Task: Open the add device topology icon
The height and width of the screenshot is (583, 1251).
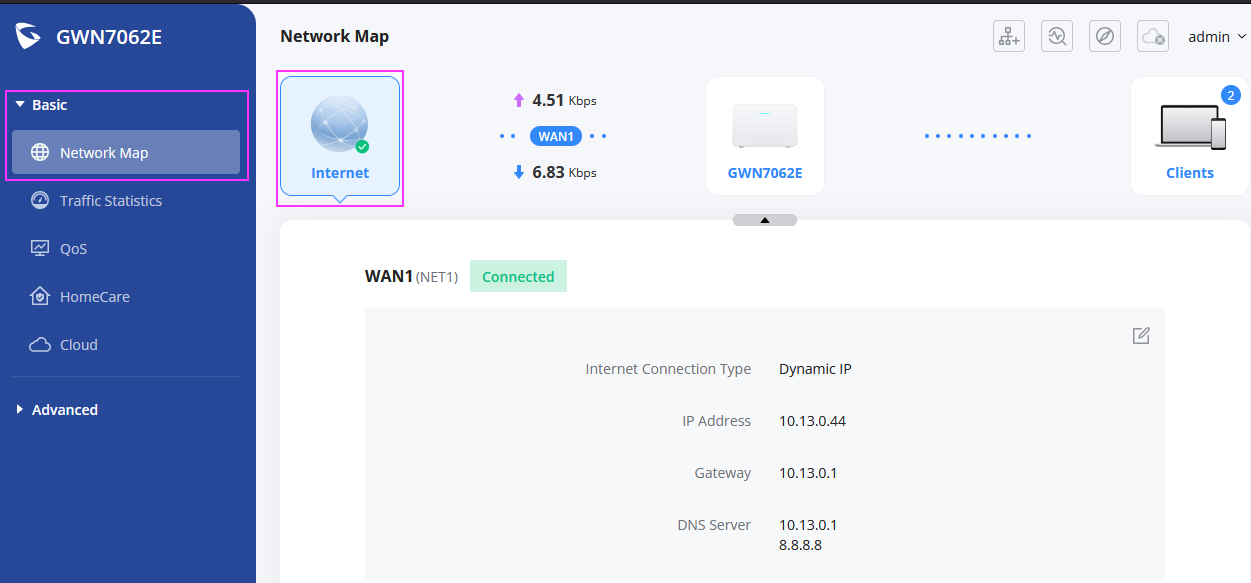Action: point(1008,37)
